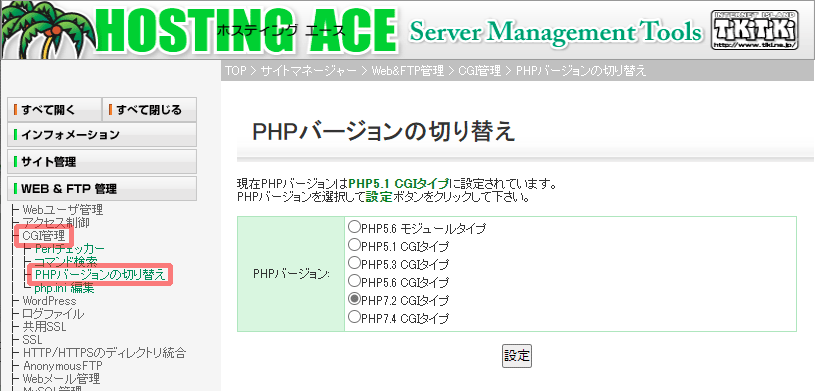Open AnonymousFTP in sidebar
Image resolution: width=815 pixels, height=391 pixels.
(63, 366)
